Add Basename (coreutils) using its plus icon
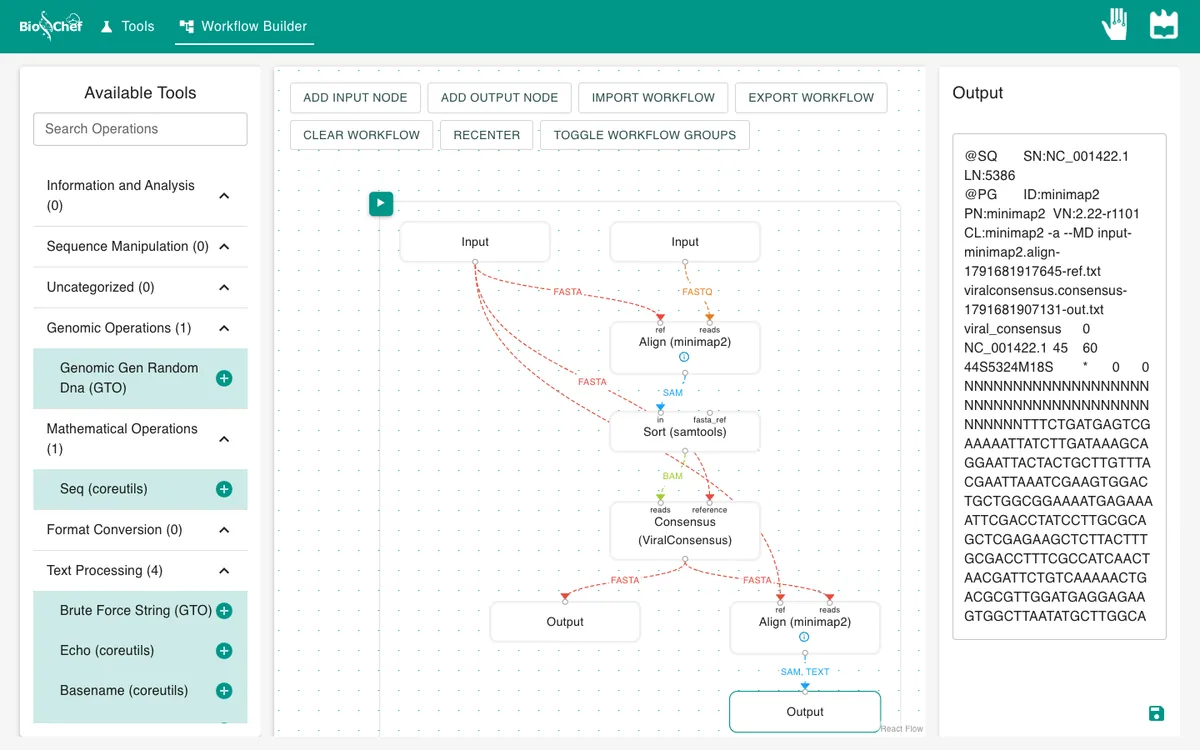This screenshot has width=1200, height=750. [224, 691]
